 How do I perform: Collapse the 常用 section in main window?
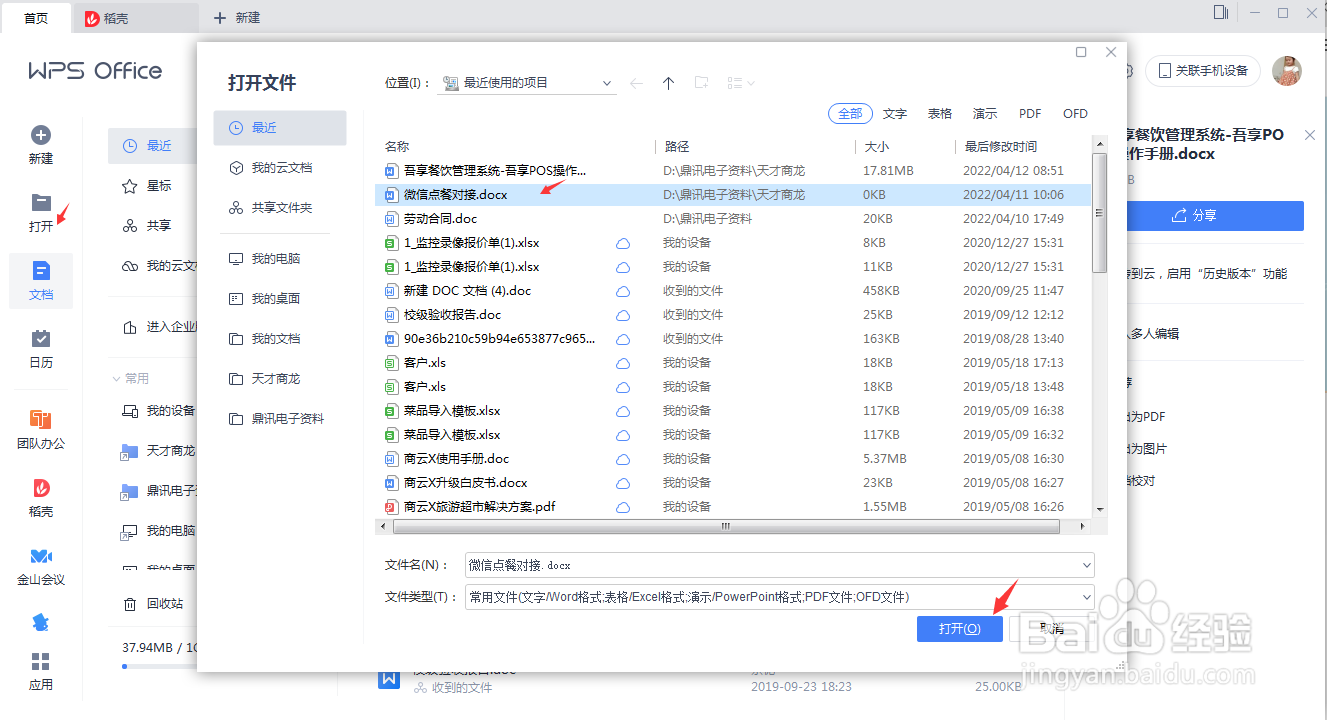coord(115,379)
